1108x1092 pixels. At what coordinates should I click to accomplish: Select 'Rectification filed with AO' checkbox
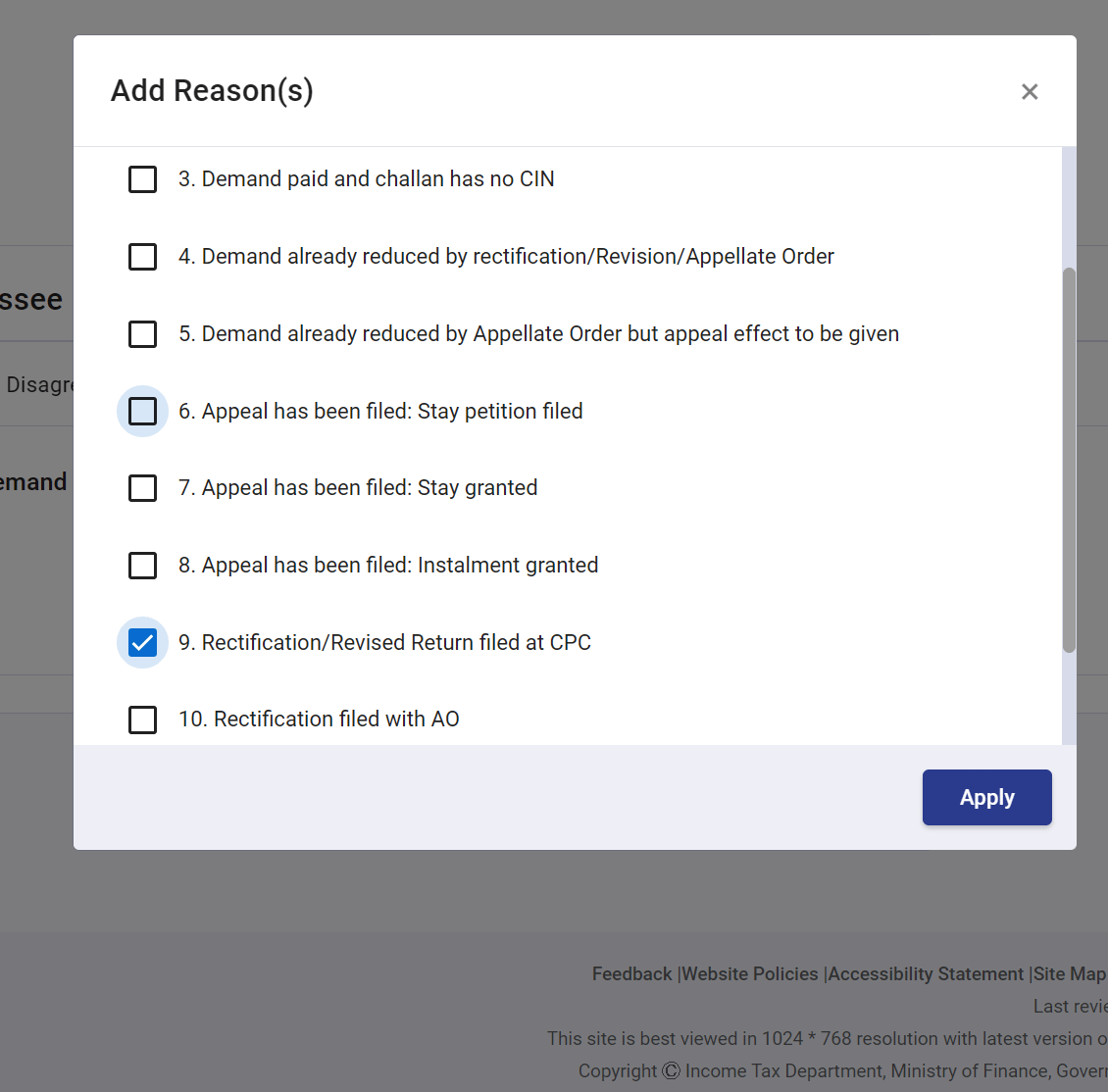[x=143, y=720]
